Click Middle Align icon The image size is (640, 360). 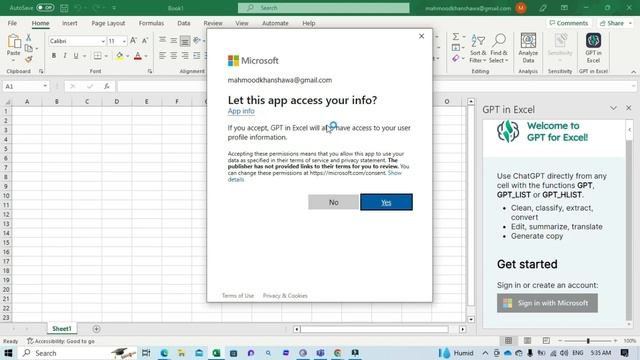pos(174,40)
